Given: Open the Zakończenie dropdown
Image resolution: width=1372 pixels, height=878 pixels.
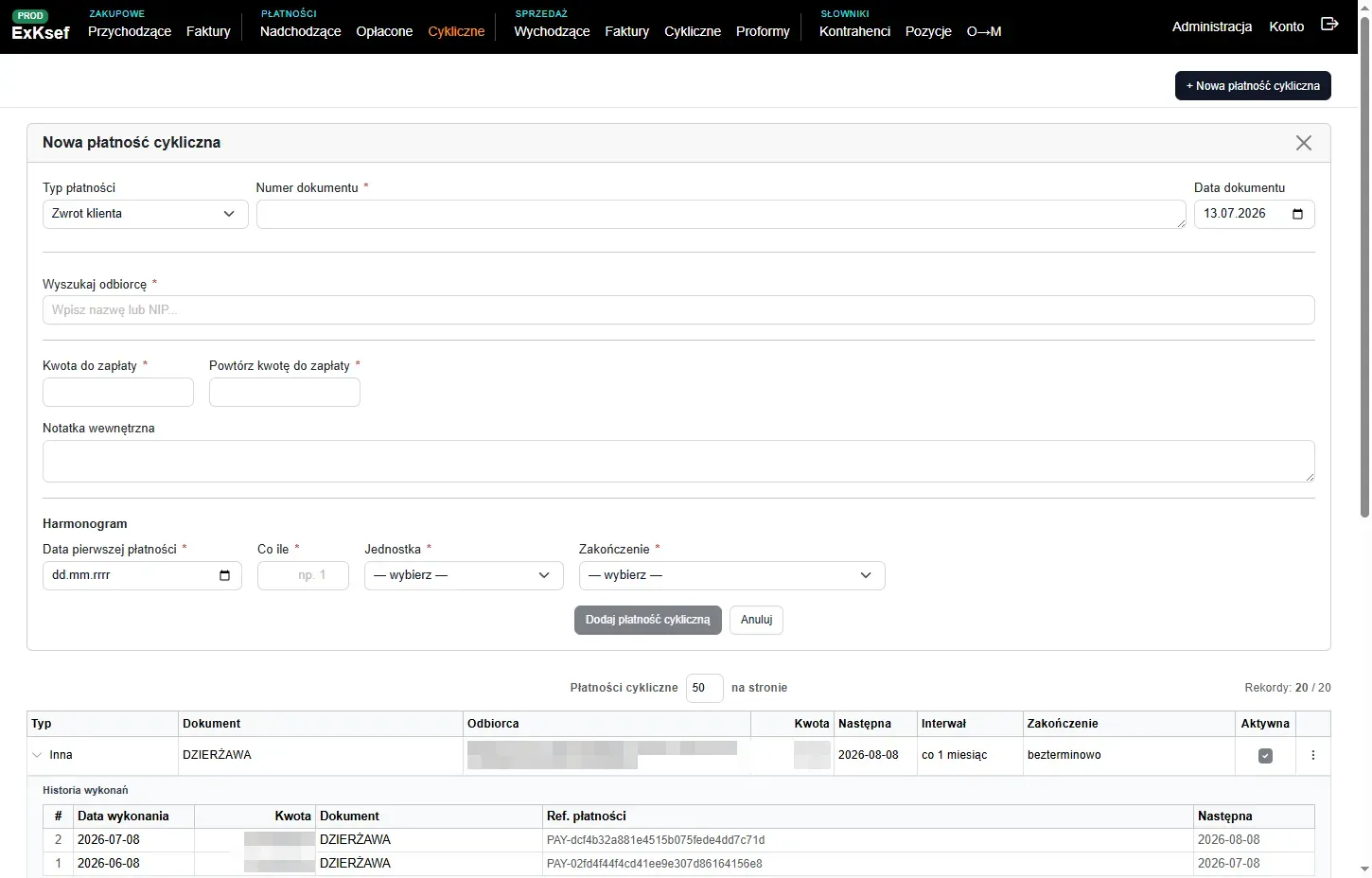Looking at the screenshot, I should [731, 575].
